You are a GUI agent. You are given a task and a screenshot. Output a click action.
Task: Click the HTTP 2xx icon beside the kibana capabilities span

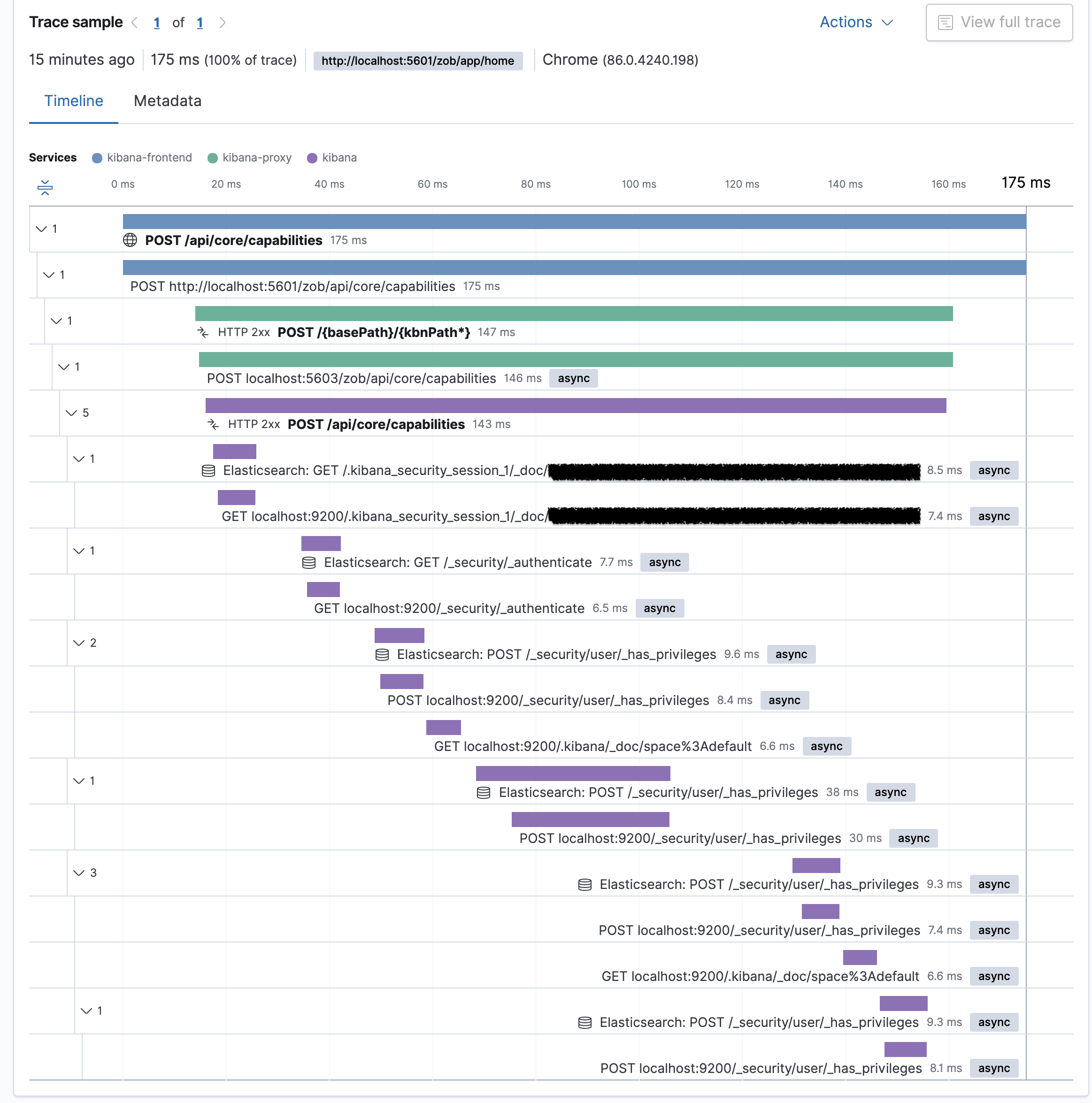coord(214,424)
